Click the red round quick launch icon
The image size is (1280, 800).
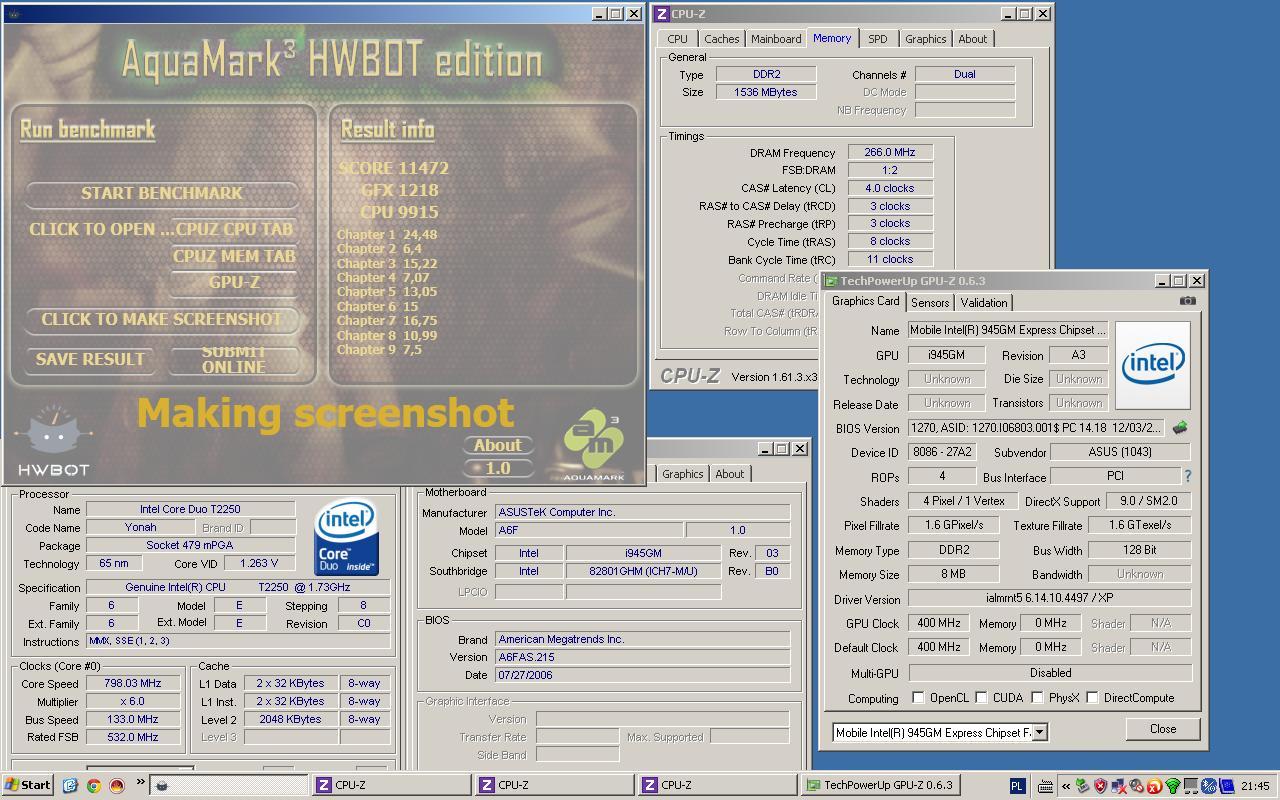coord(116,785)
